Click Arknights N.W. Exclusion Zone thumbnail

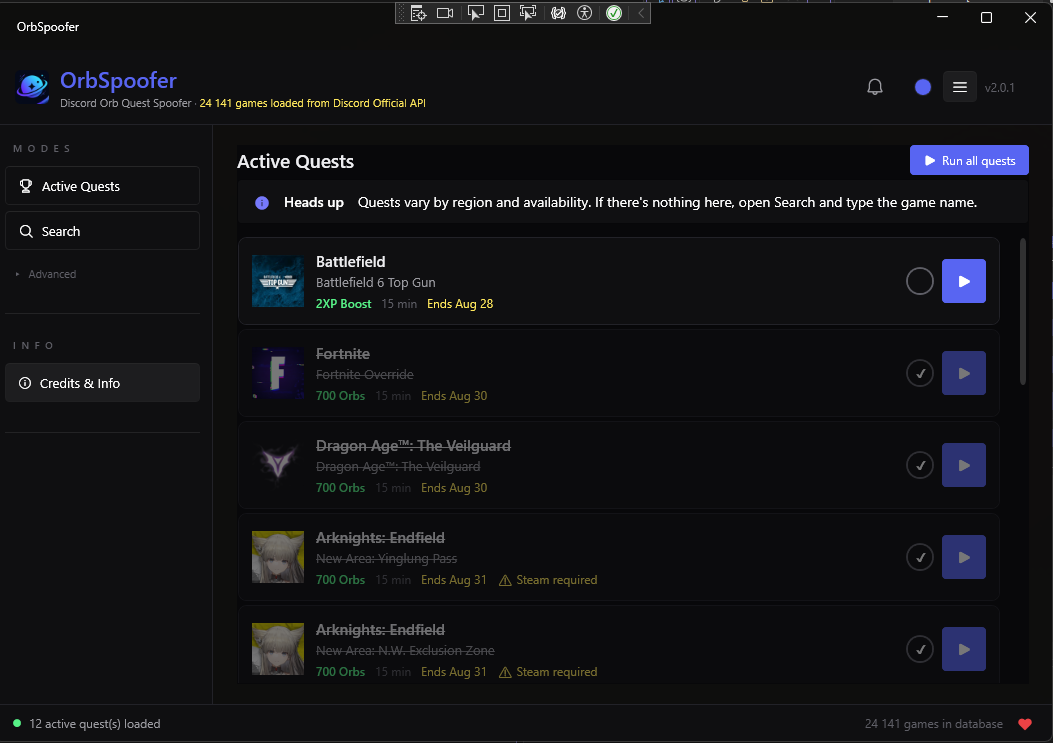277,649
